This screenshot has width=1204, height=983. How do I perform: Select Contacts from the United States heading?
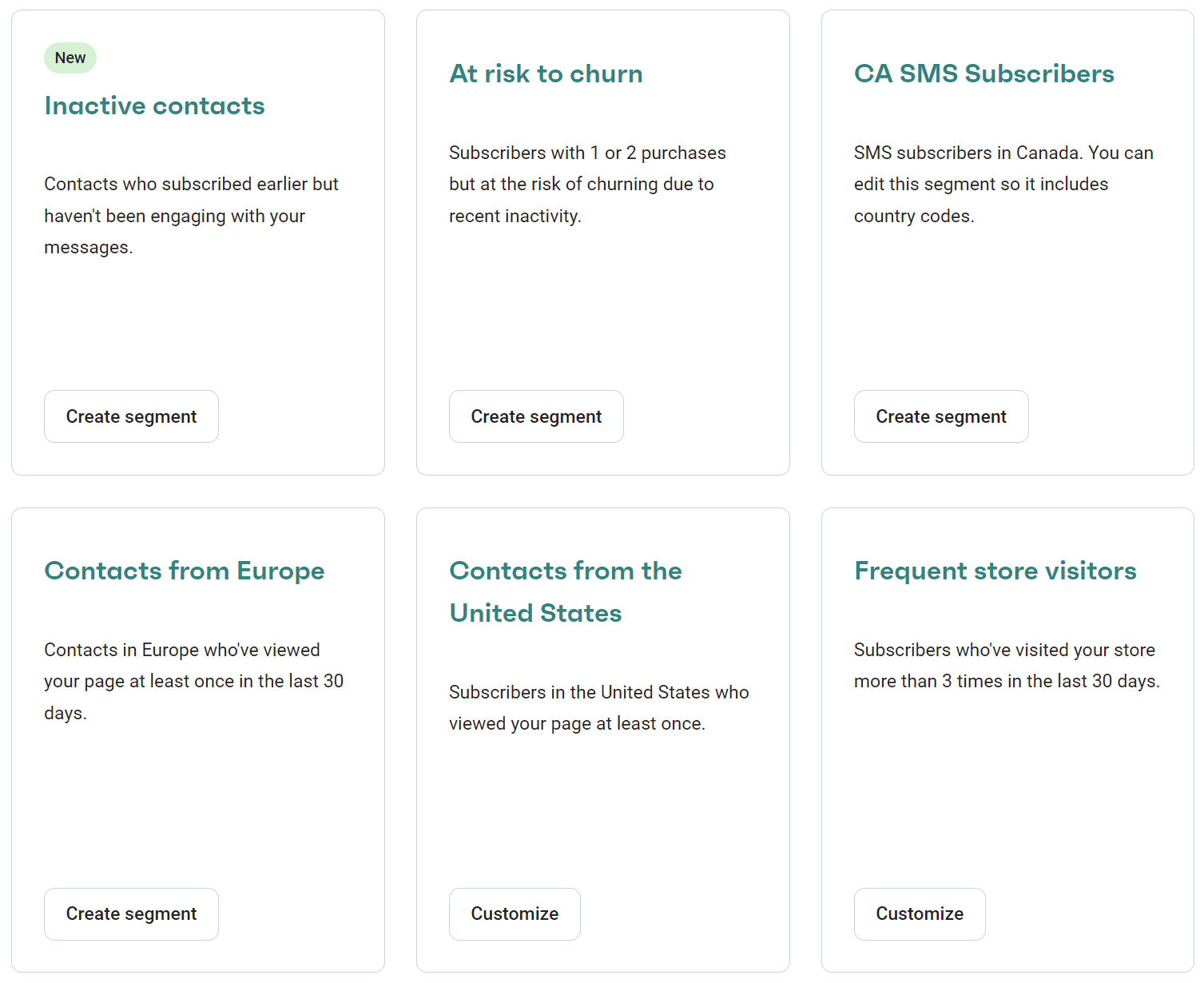(x=566, y=591)
